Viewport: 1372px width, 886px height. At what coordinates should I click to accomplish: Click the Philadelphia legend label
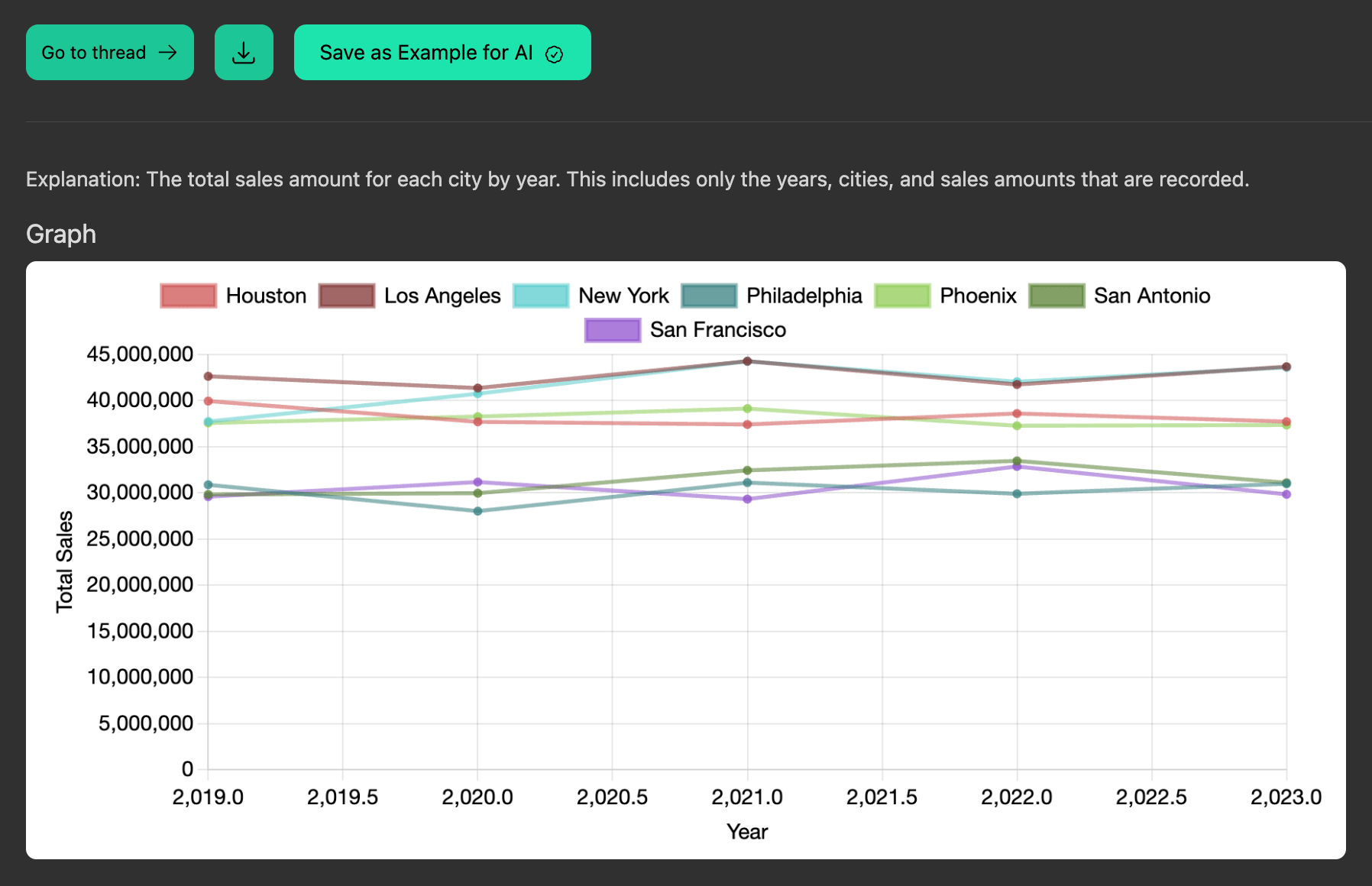(x=804, y=296)
